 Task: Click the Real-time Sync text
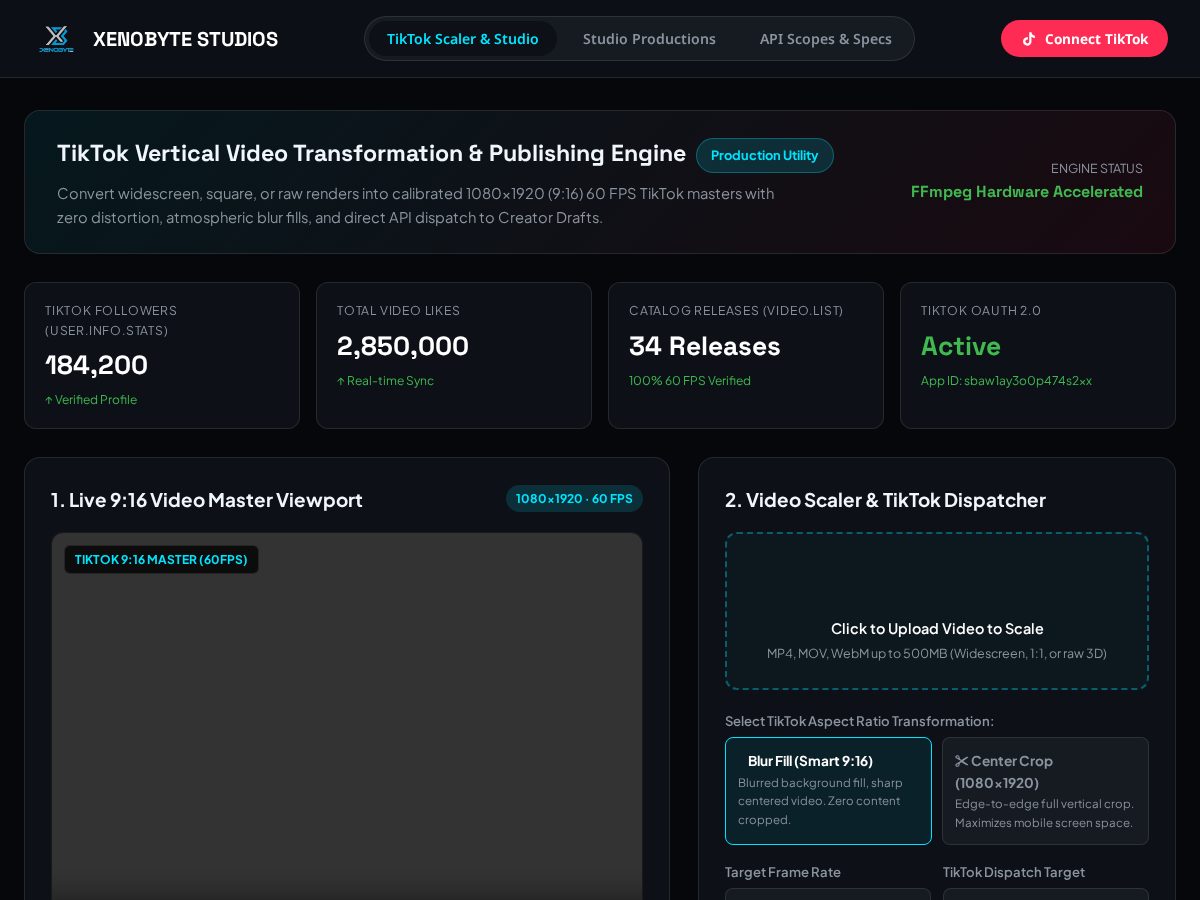[x=385, y=381]
